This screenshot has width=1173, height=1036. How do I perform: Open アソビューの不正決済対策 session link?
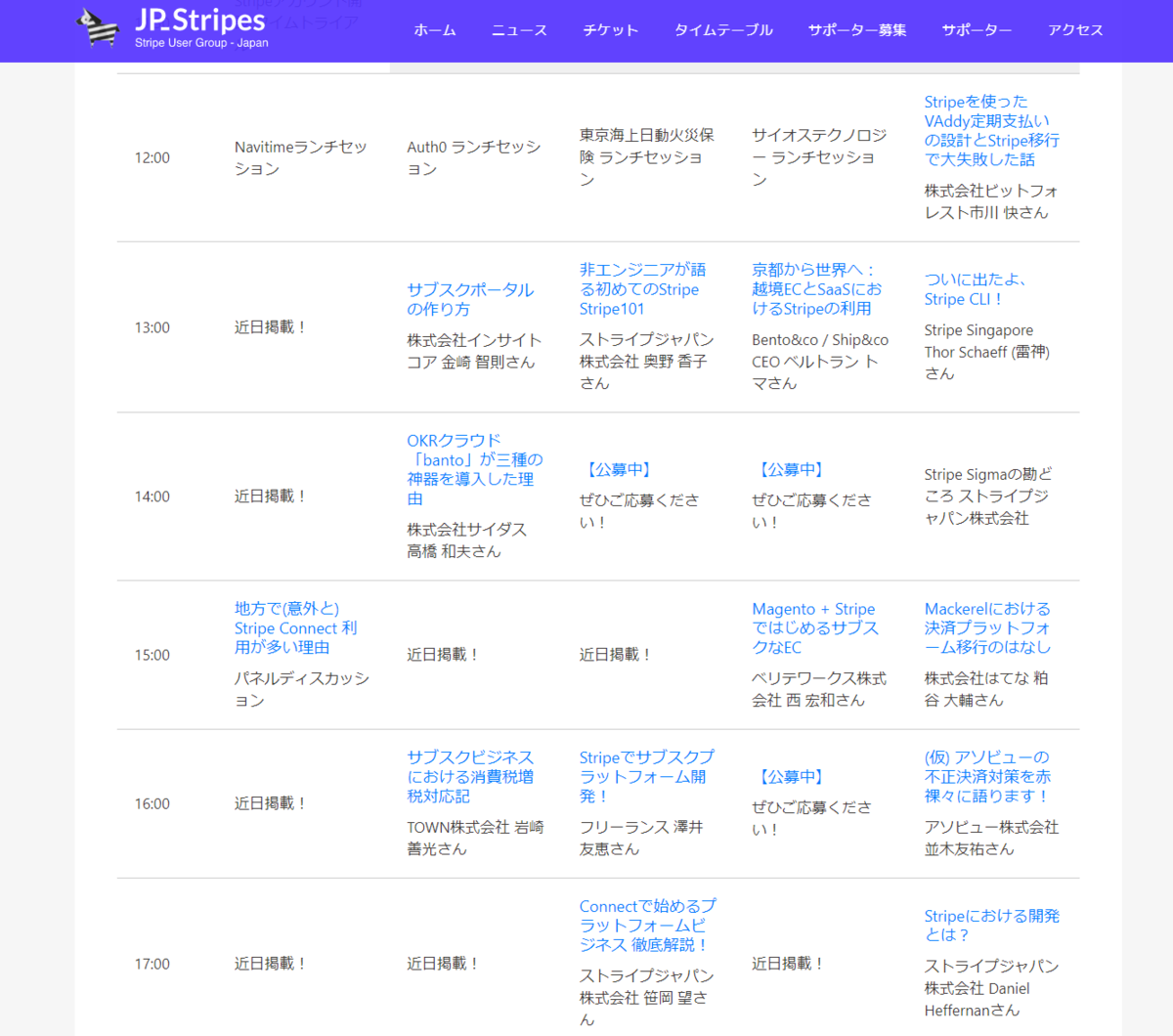tap(988, 777)
